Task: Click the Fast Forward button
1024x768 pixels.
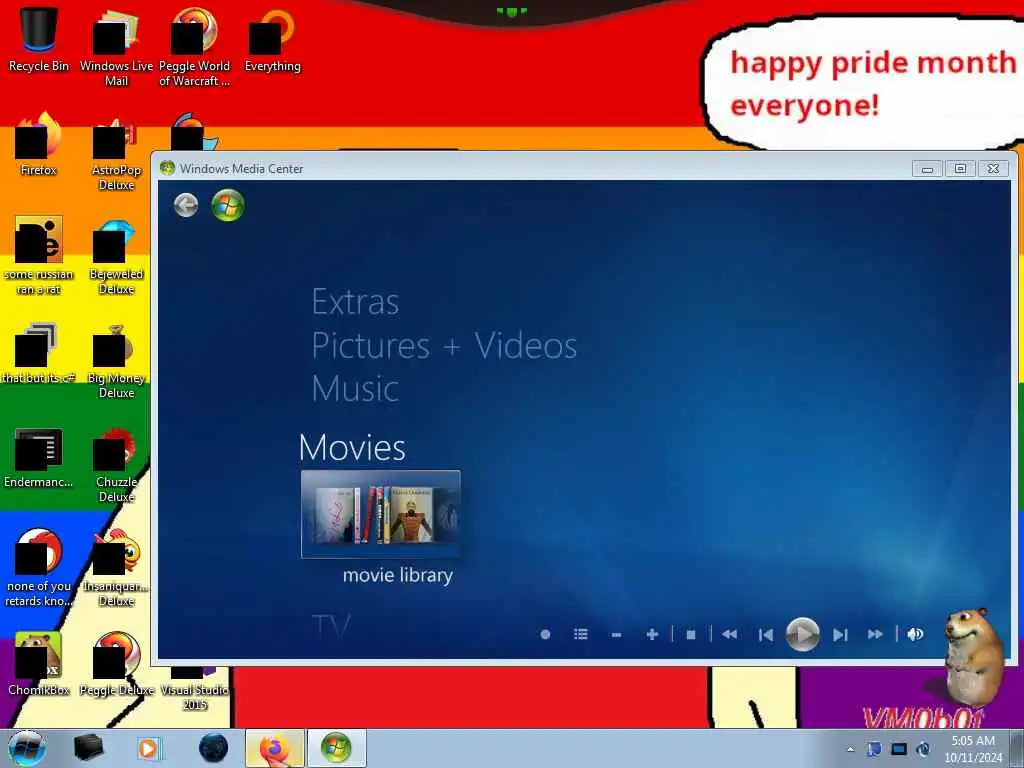Action: (875, 634)
